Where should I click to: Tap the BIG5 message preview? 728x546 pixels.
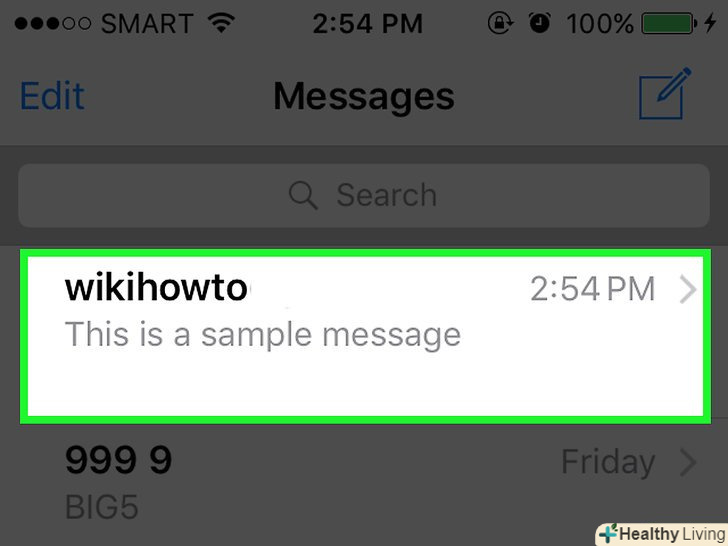[x=102, y=507]
